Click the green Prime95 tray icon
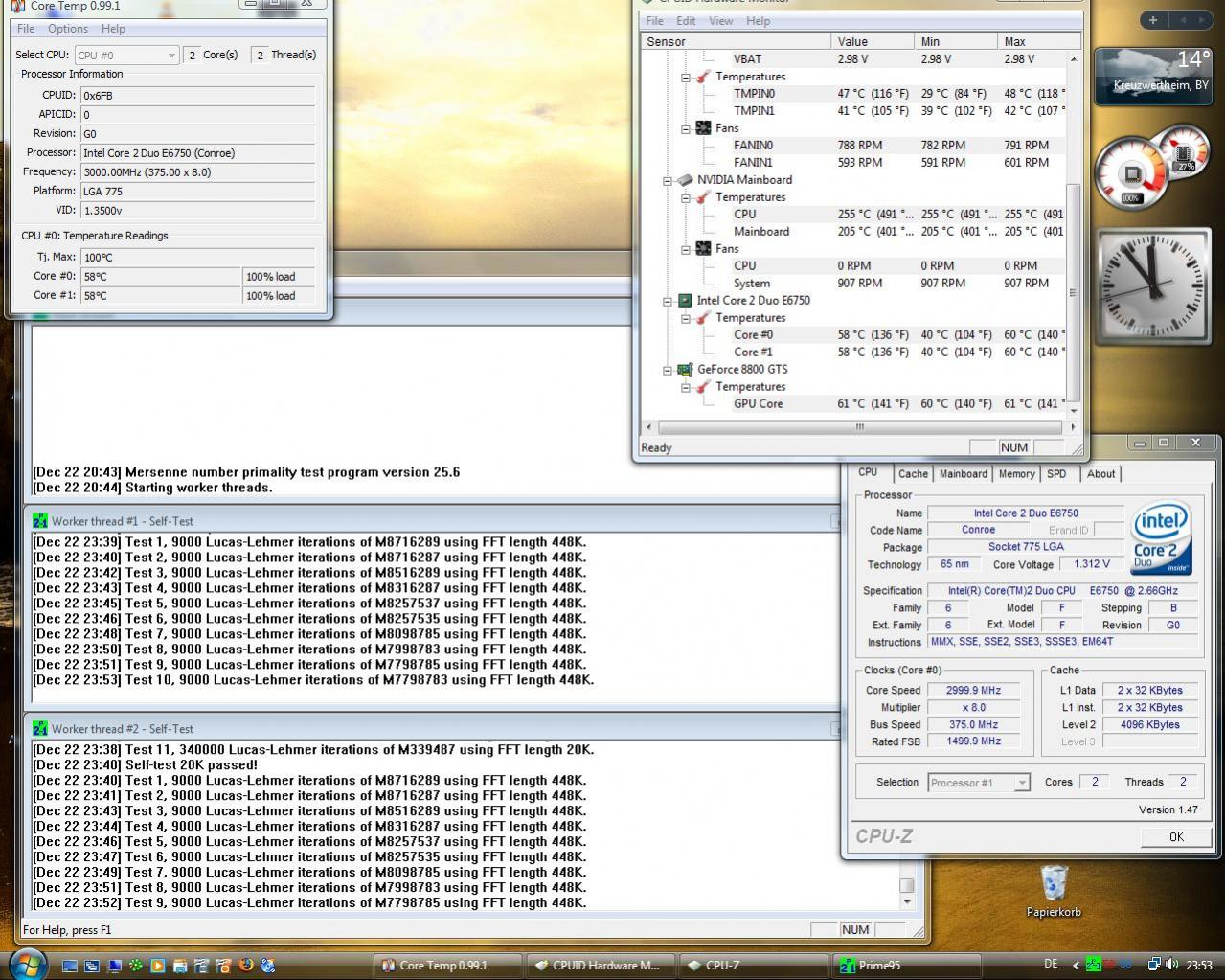Image resolution: width=1225 pixels, height=980 pixels. tap(1094, 965)
